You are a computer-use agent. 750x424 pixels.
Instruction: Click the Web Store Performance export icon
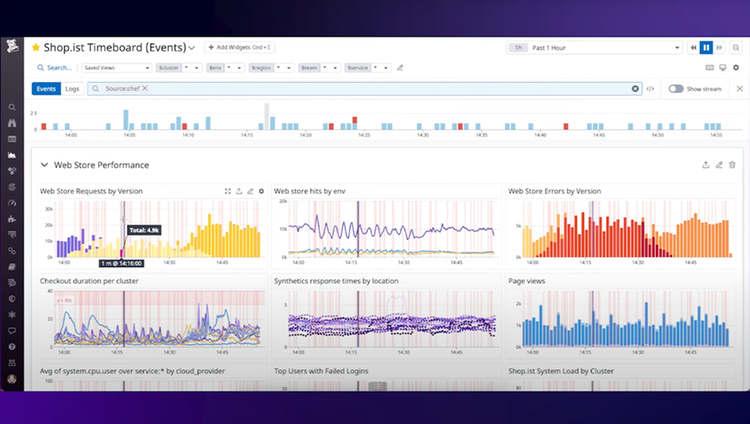tap(706, 165)
